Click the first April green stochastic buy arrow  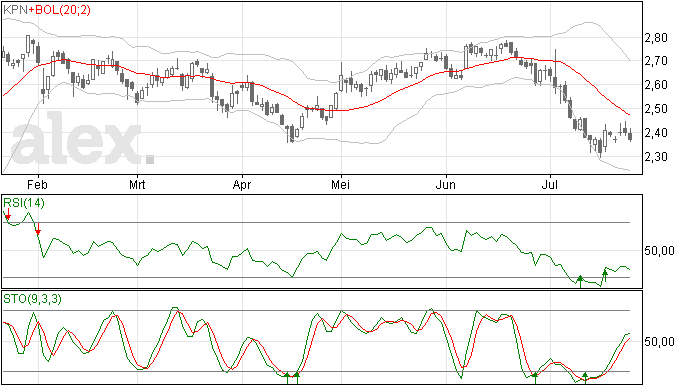point(287,378)
